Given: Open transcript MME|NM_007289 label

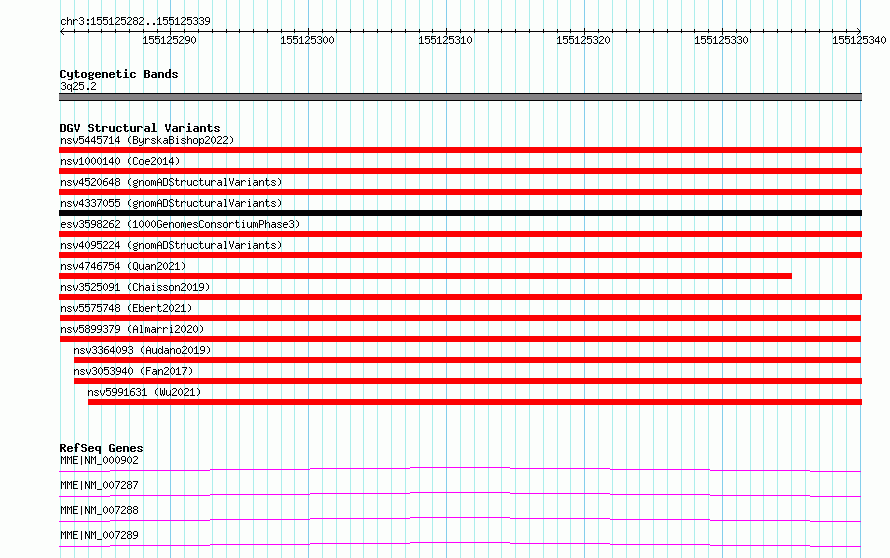Looking at the screenshot, I should (99, 535).
